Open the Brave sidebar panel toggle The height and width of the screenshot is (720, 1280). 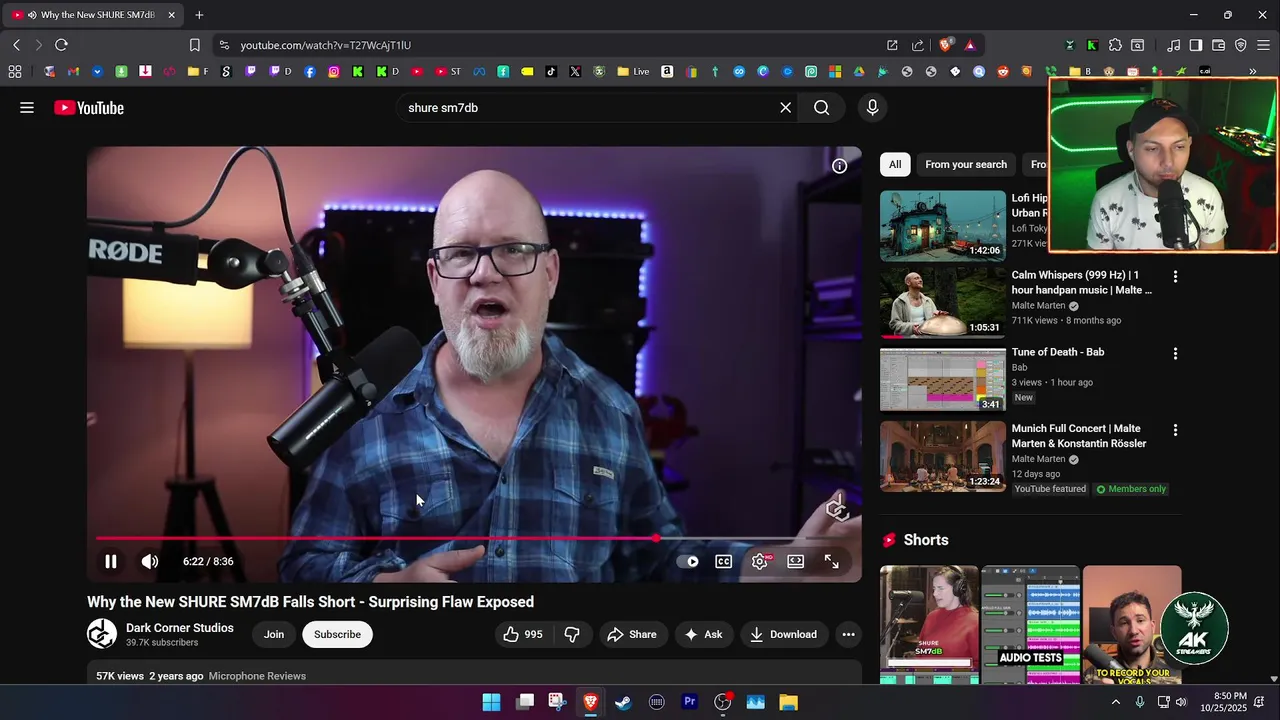click(1196, 45)
